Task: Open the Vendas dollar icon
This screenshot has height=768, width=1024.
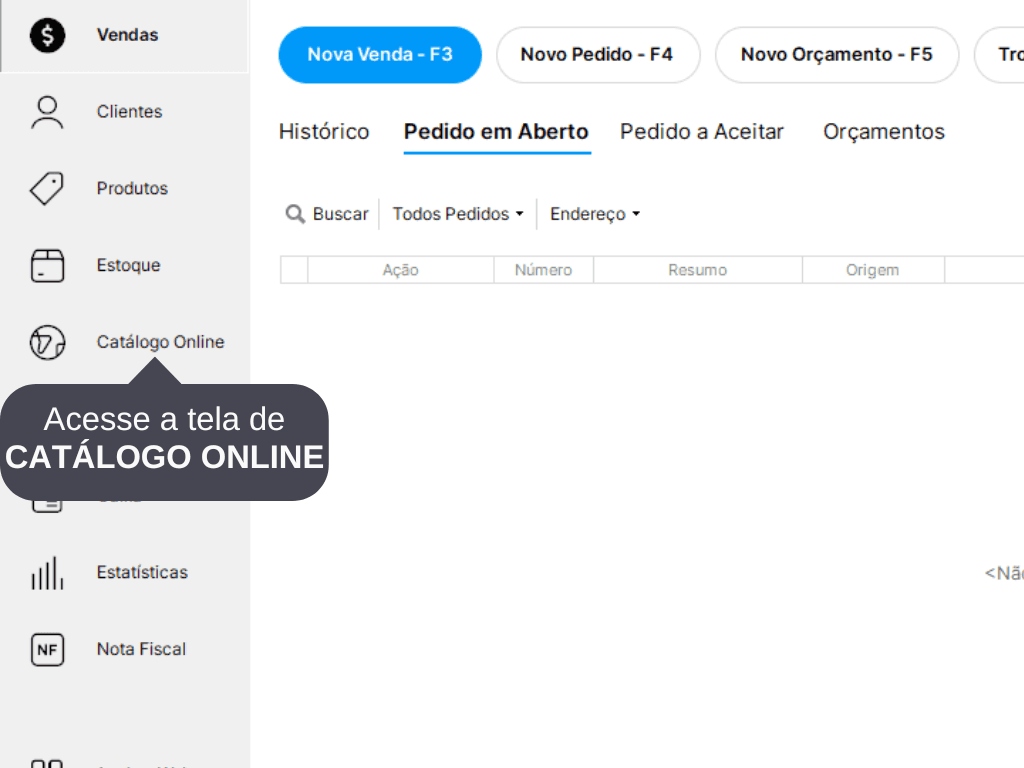Action: (x=47, y=35)
